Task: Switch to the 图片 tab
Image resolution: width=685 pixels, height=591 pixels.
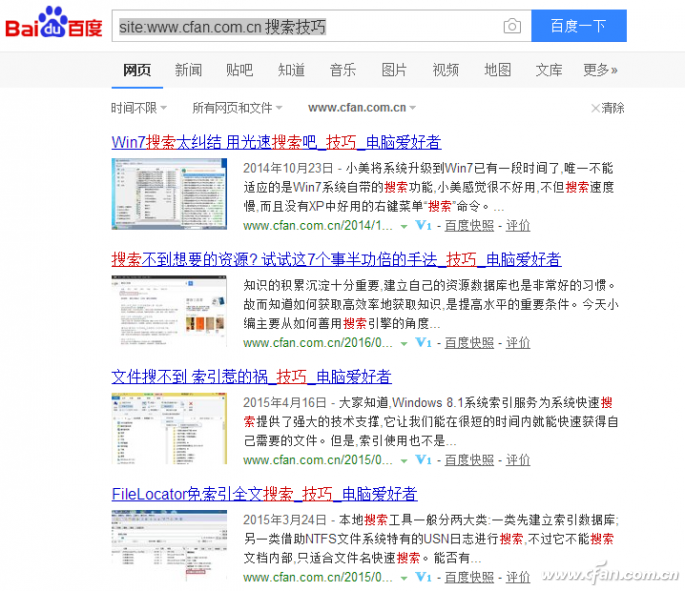Action: pyautogui.click(x=394, y=70)
